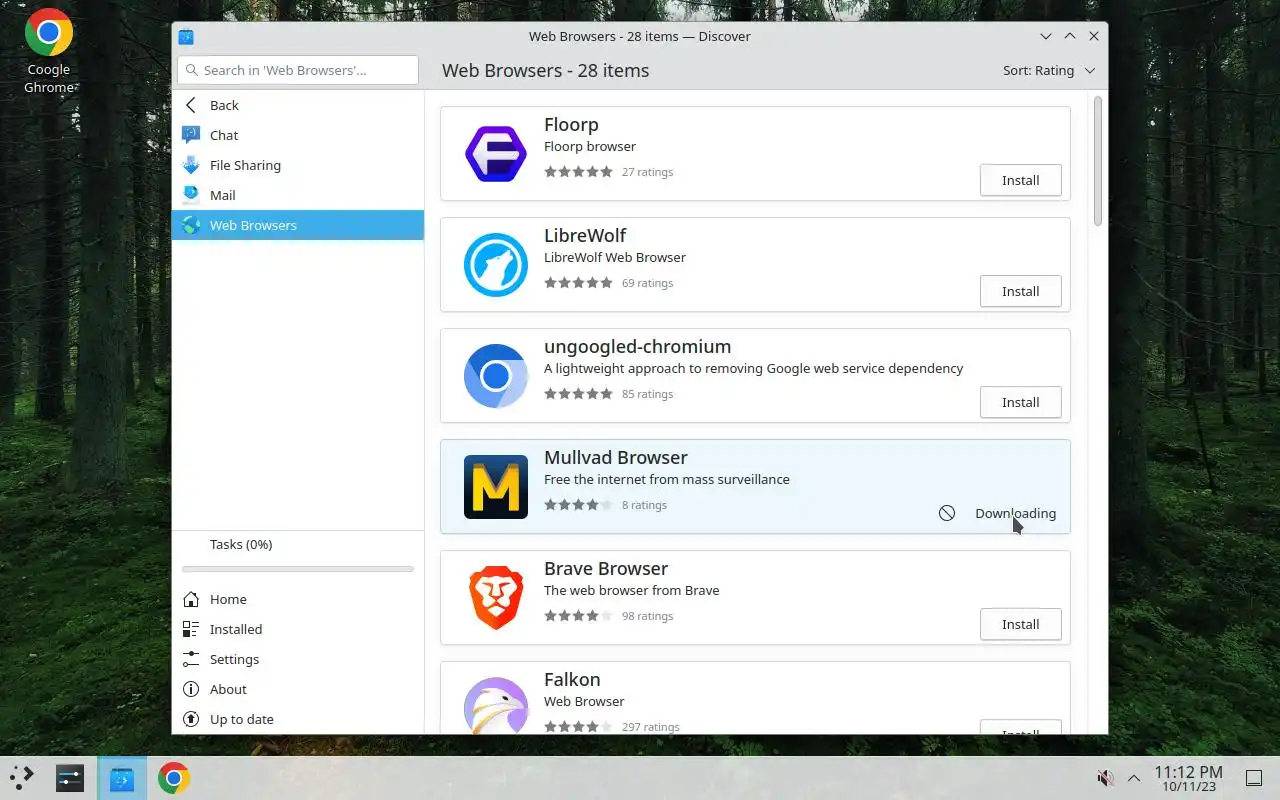Click the LibreWolf wolf icon
The height and width of the screenshot is (800, 1280).
point(496,265)
